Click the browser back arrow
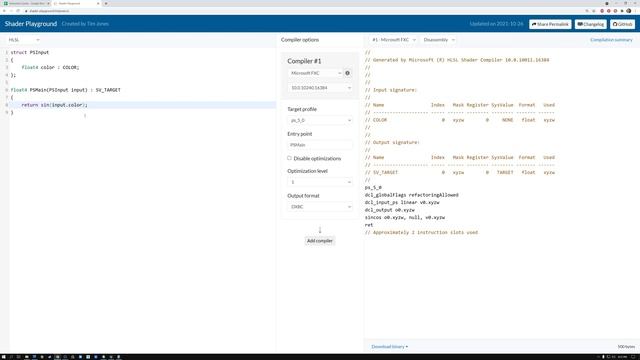The height and width of the screenshot is (360, 640). click(x=4, y=11)
